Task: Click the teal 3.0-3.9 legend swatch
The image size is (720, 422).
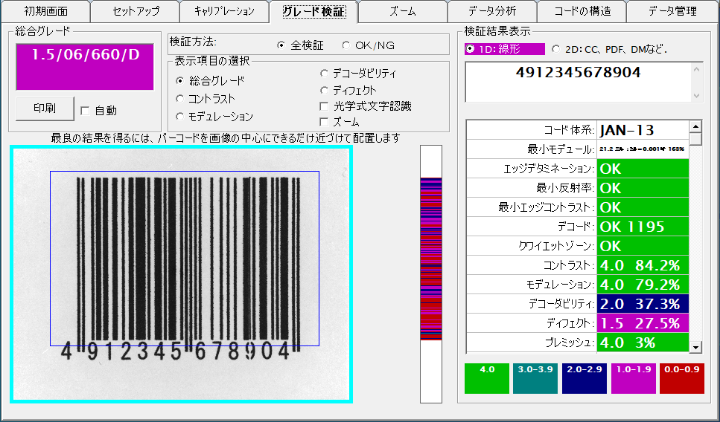Action: coord(535,378)
